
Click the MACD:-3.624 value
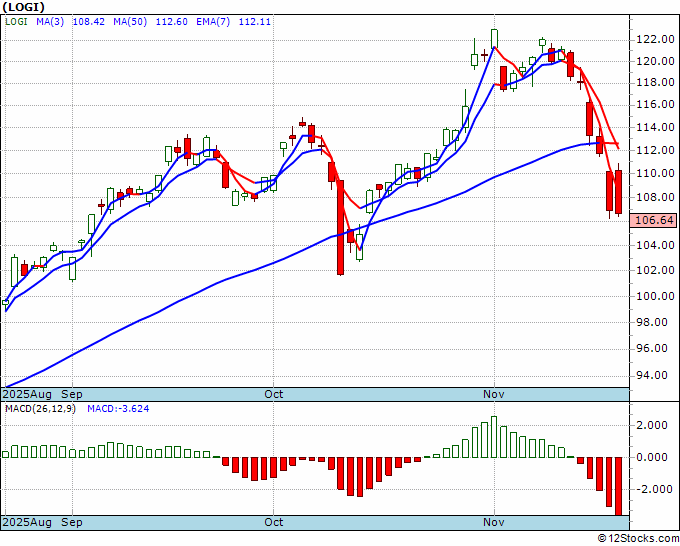[118, 409]
